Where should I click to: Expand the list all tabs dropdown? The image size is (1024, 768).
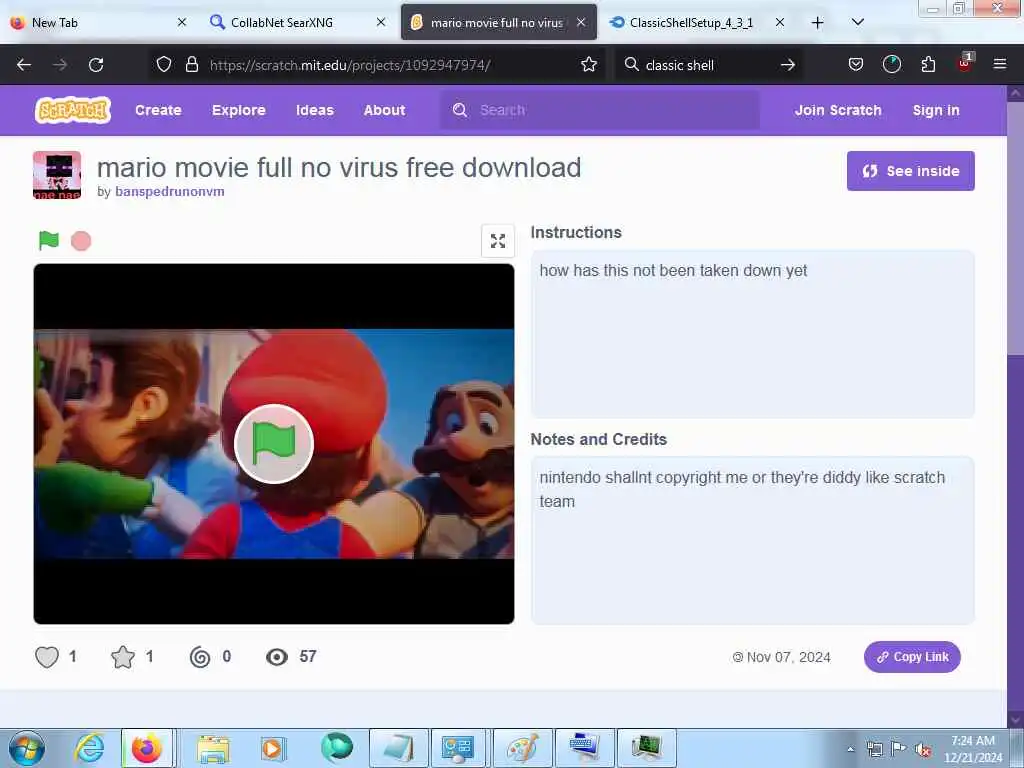(x=858, y=22)
